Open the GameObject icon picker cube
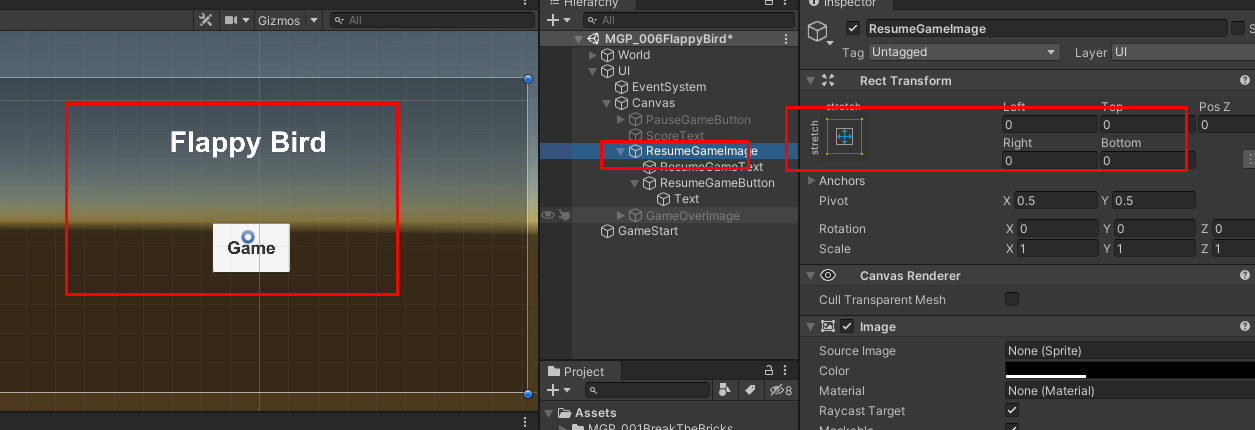The image size is (1255, 430). click(819, 33)
